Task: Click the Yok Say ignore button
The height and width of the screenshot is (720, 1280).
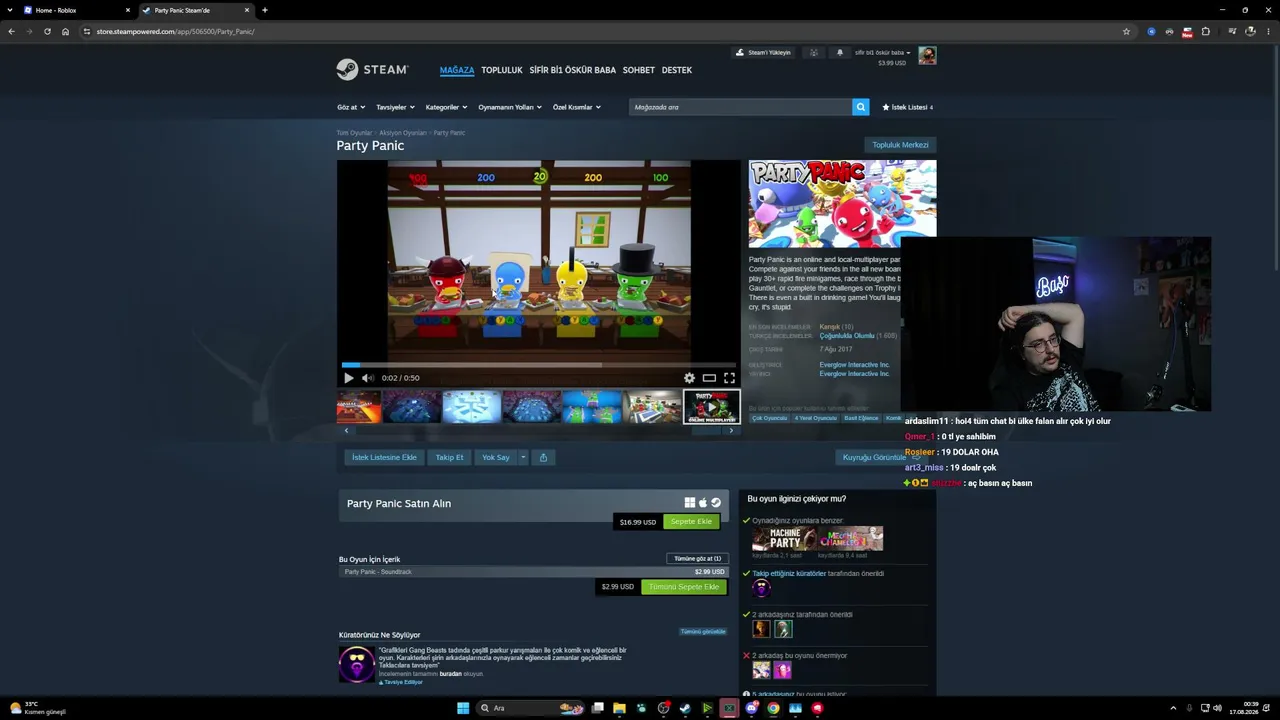Action: (x=496, y=457)
